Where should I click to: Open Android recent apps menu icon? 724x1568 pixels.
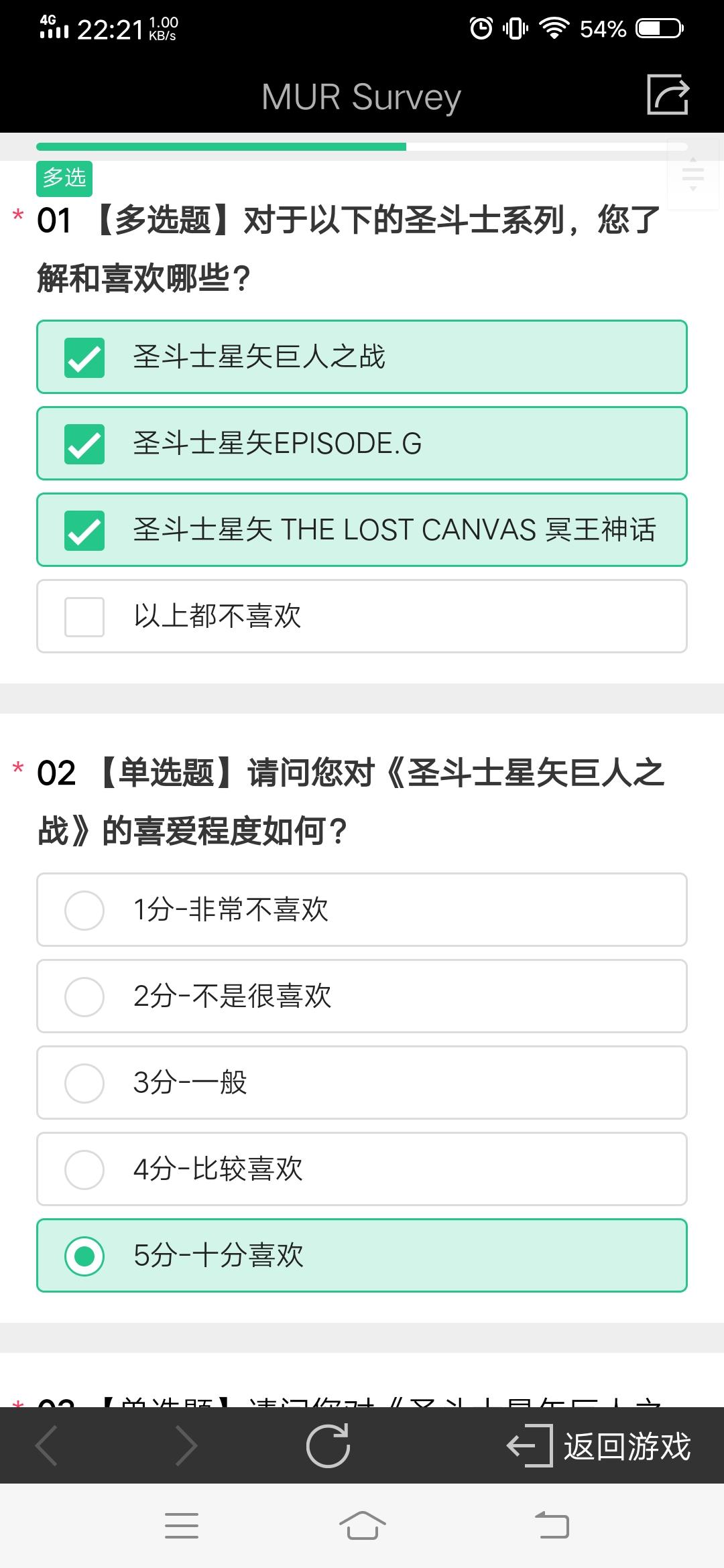(182, 1526)
